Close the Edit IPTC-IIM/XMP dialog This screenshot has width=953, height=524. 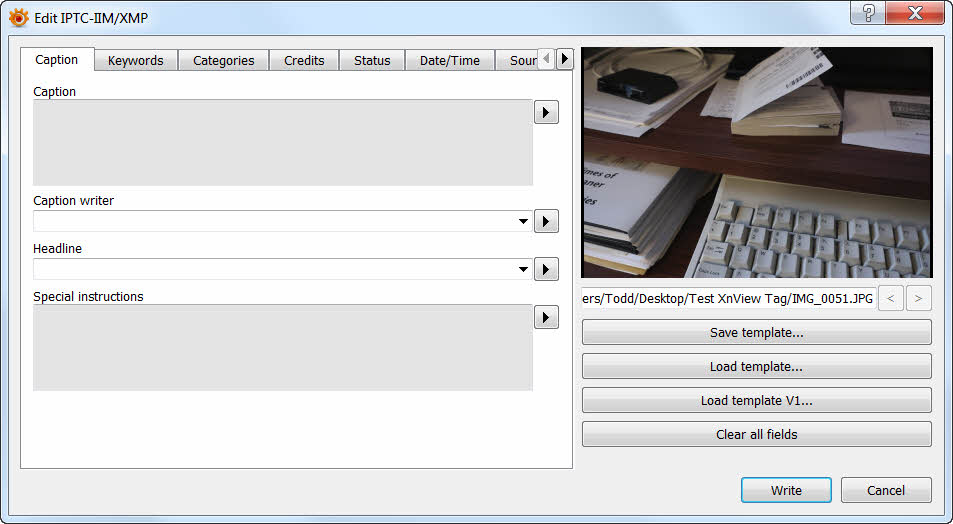point(915,13)
